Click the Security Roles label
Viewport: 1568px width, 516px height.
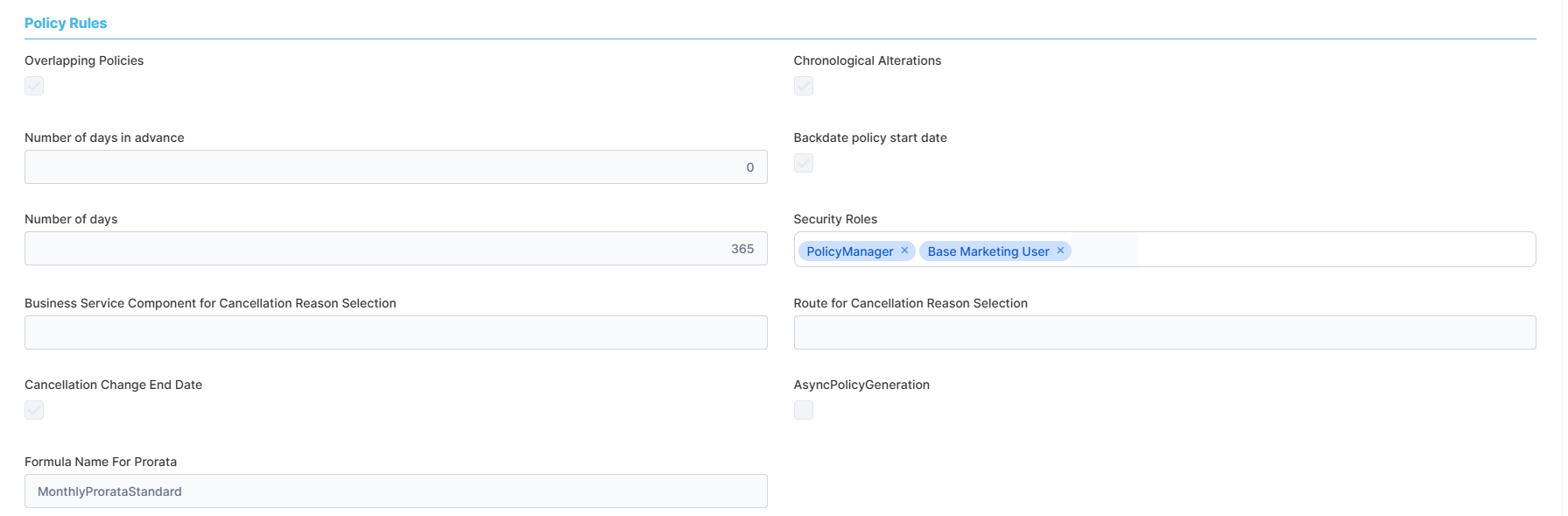pyautogui.click(x=834, y=219)
